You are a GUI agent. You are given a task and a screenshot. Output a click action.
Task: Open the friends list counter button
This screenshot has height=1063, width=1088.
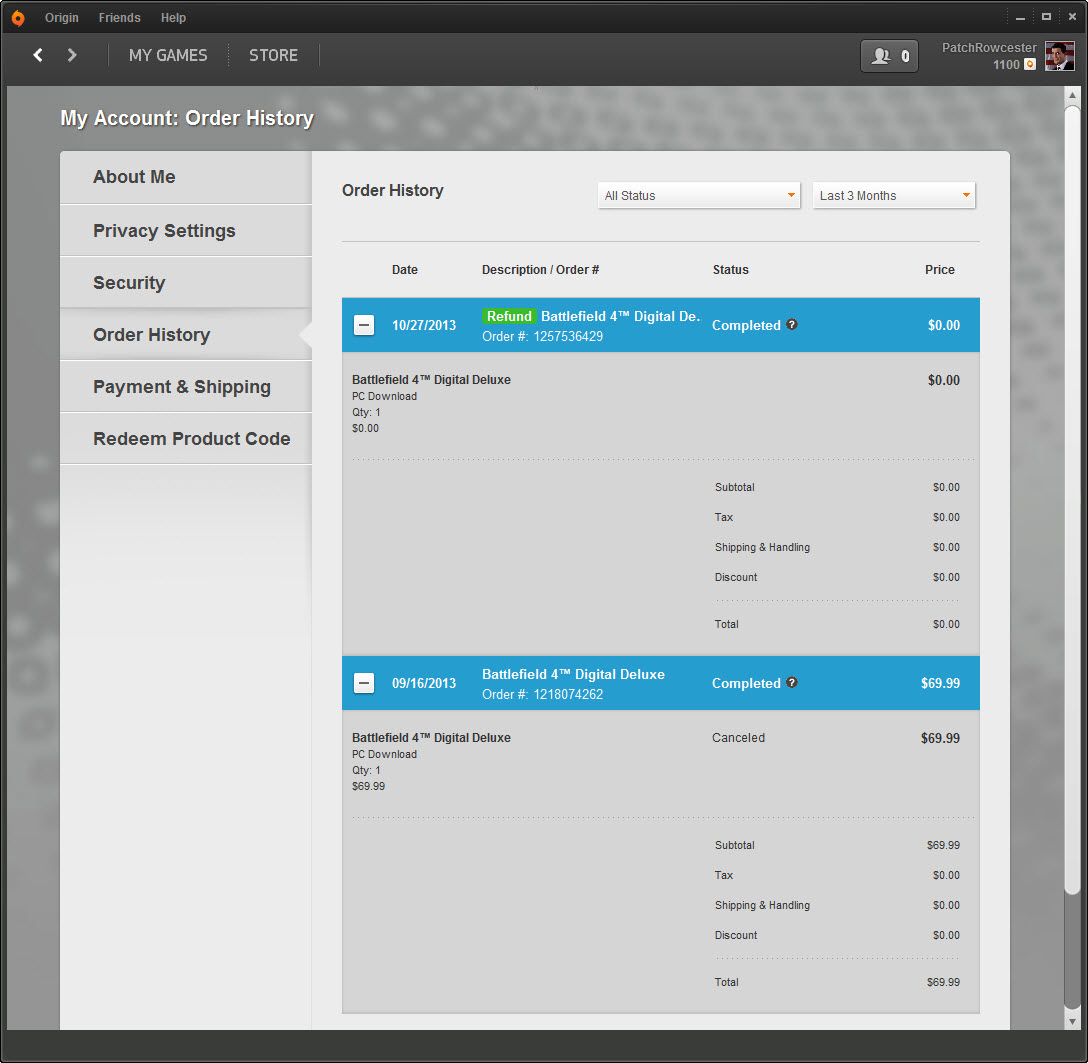tap(889, 56)
